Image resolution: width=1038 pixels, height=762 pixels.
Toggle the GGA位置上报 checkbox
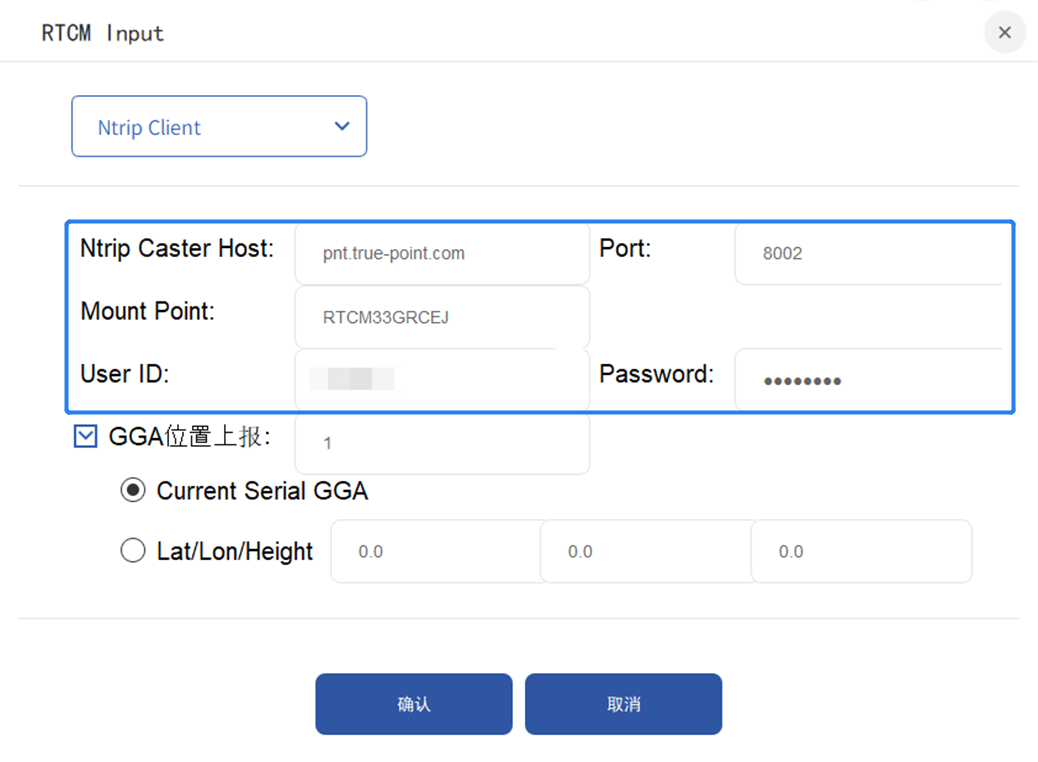point(86,436)
